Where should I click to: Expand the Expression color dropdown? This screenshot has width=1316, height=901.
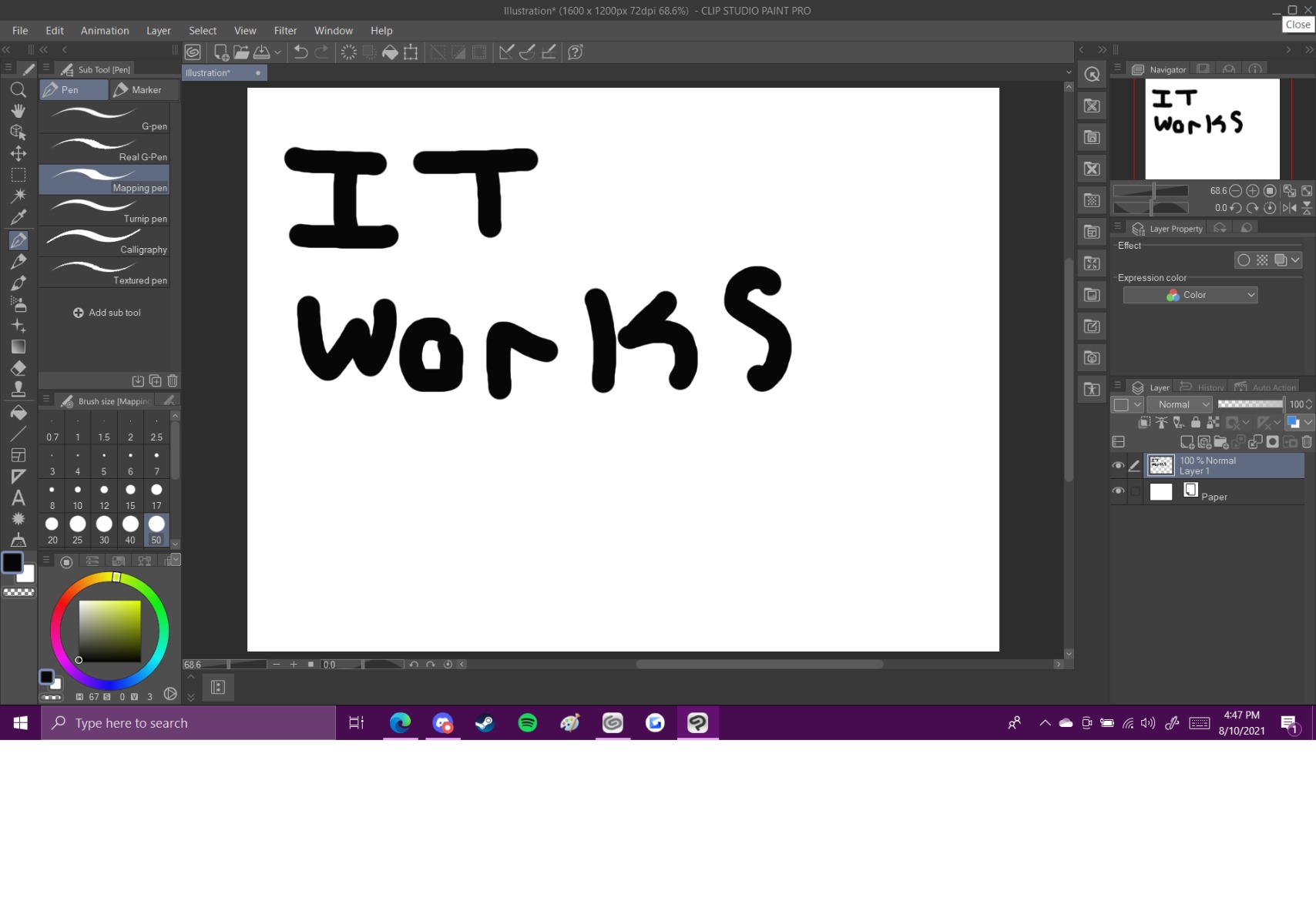(x=1190, y=295)
